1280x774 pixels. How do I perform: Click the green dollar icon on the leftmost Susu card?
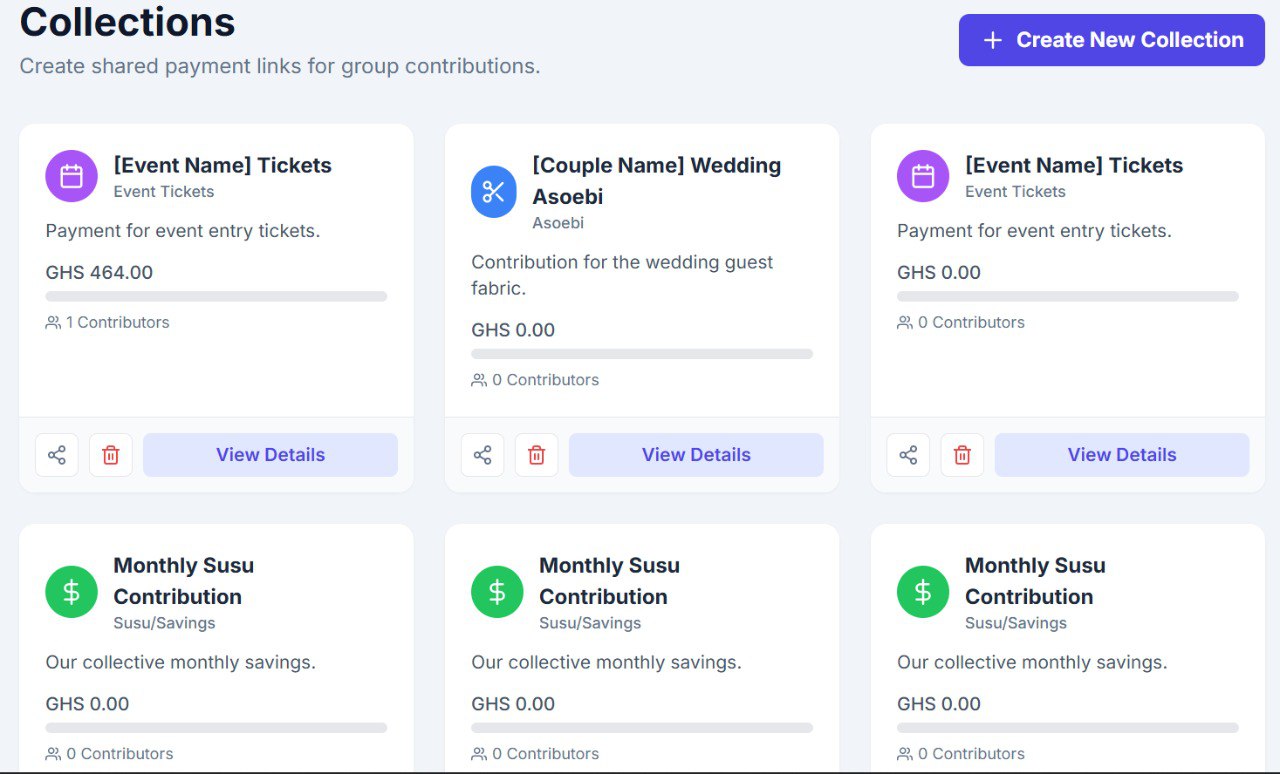coord(71,592)
